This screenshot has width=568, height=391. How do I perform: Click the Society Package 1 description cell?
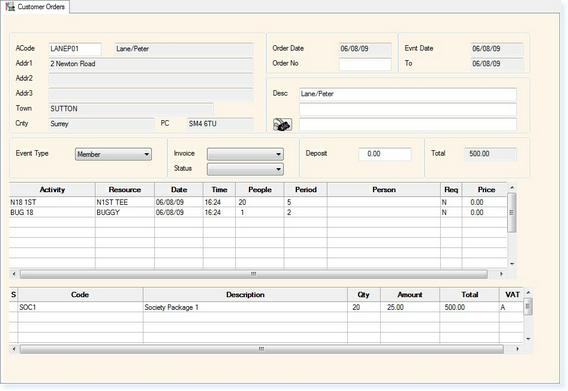coord(245,307)
